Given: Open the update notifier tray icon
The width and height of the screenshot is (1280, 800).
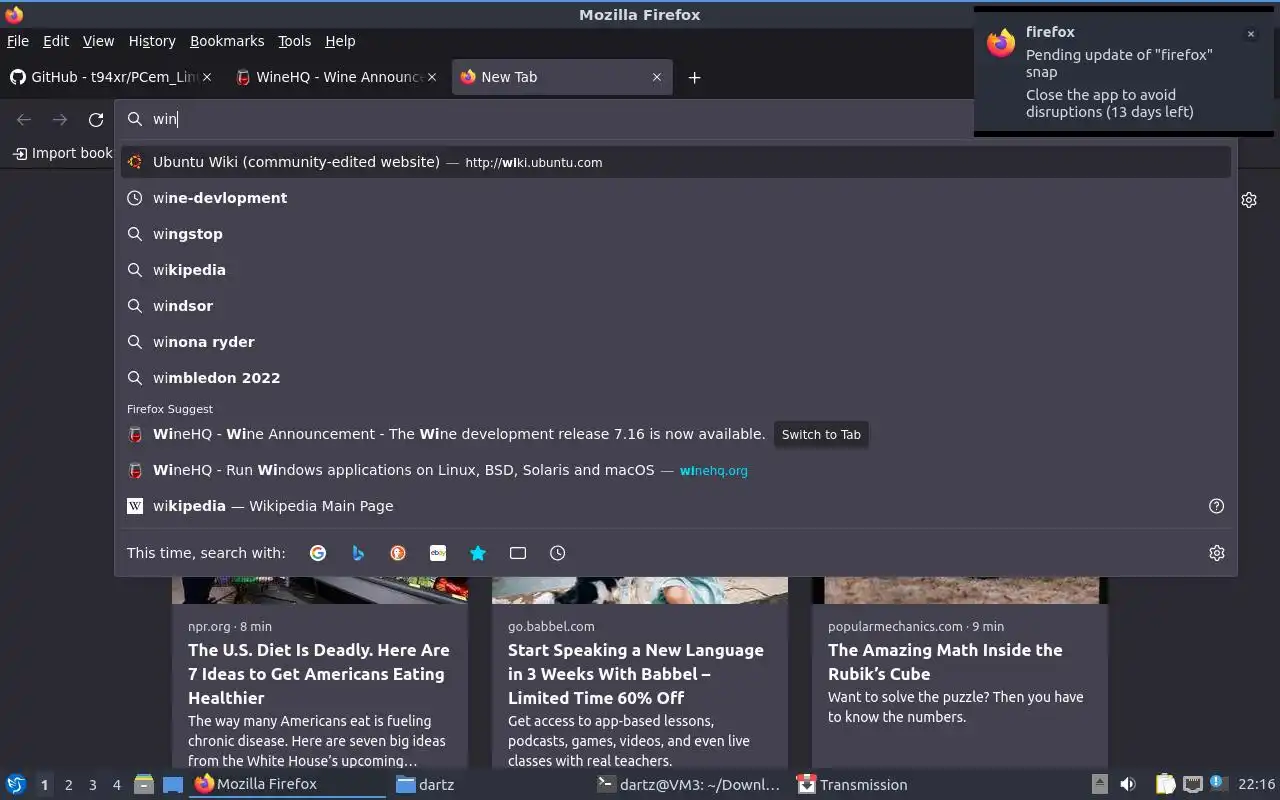Looking at the screenshot, I should (1217, 783).
